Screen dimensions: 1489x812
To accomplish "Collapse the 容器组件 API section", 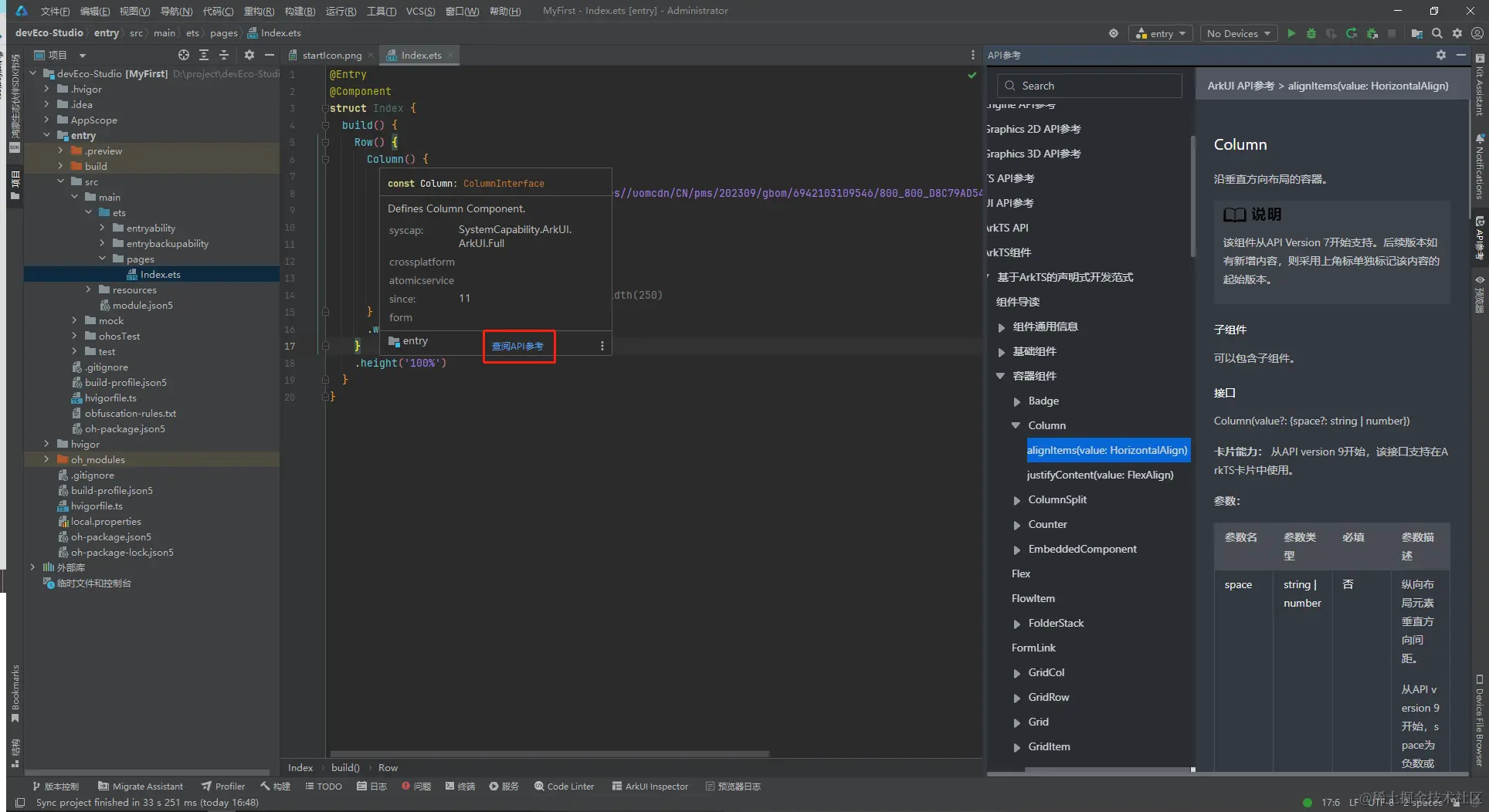I will tap(1001, 376).
